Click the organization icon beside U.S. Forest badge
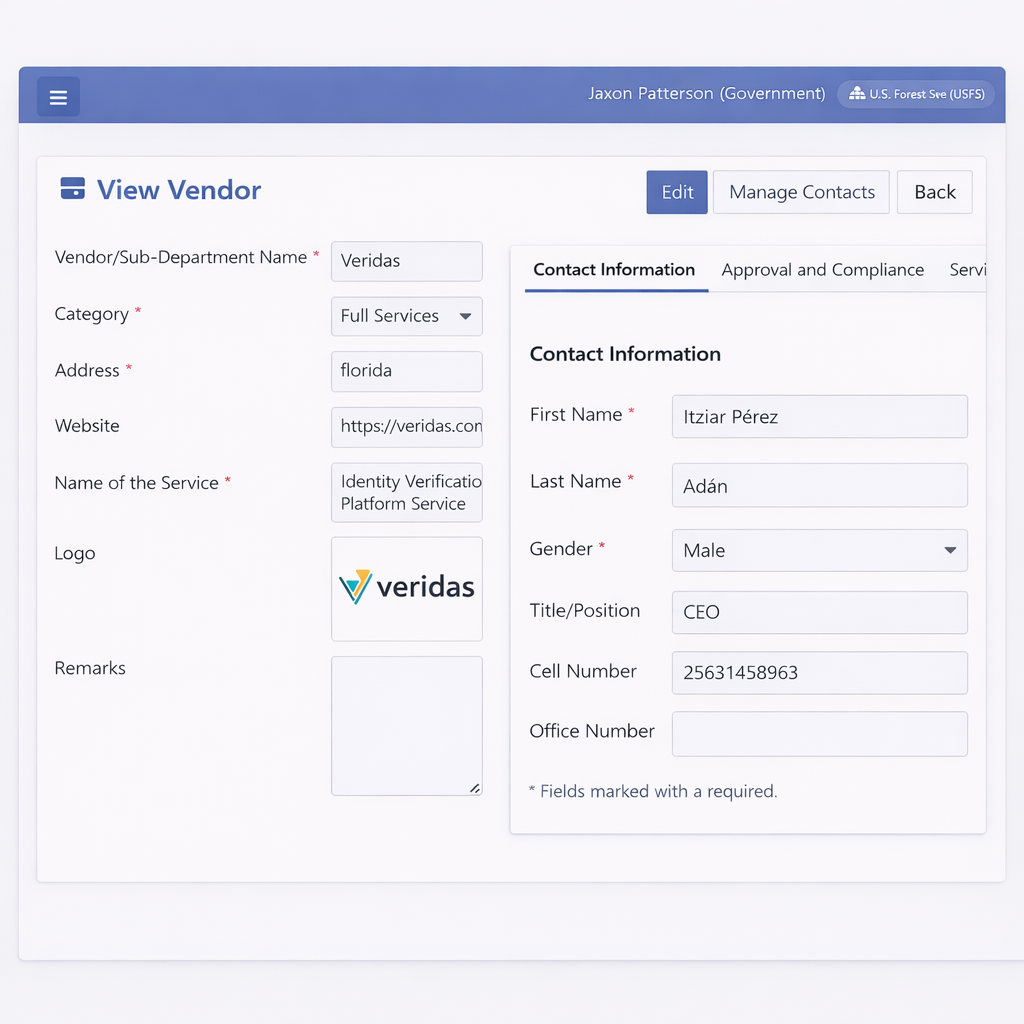This screenshot has width=1024, height=1024. coord(856,94)
